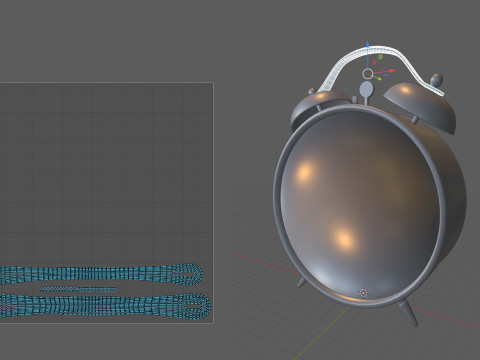Select the top UV island in UV editor
Image resolution: width=480 pixels, height=360 pixels.
tap(101, 274)
